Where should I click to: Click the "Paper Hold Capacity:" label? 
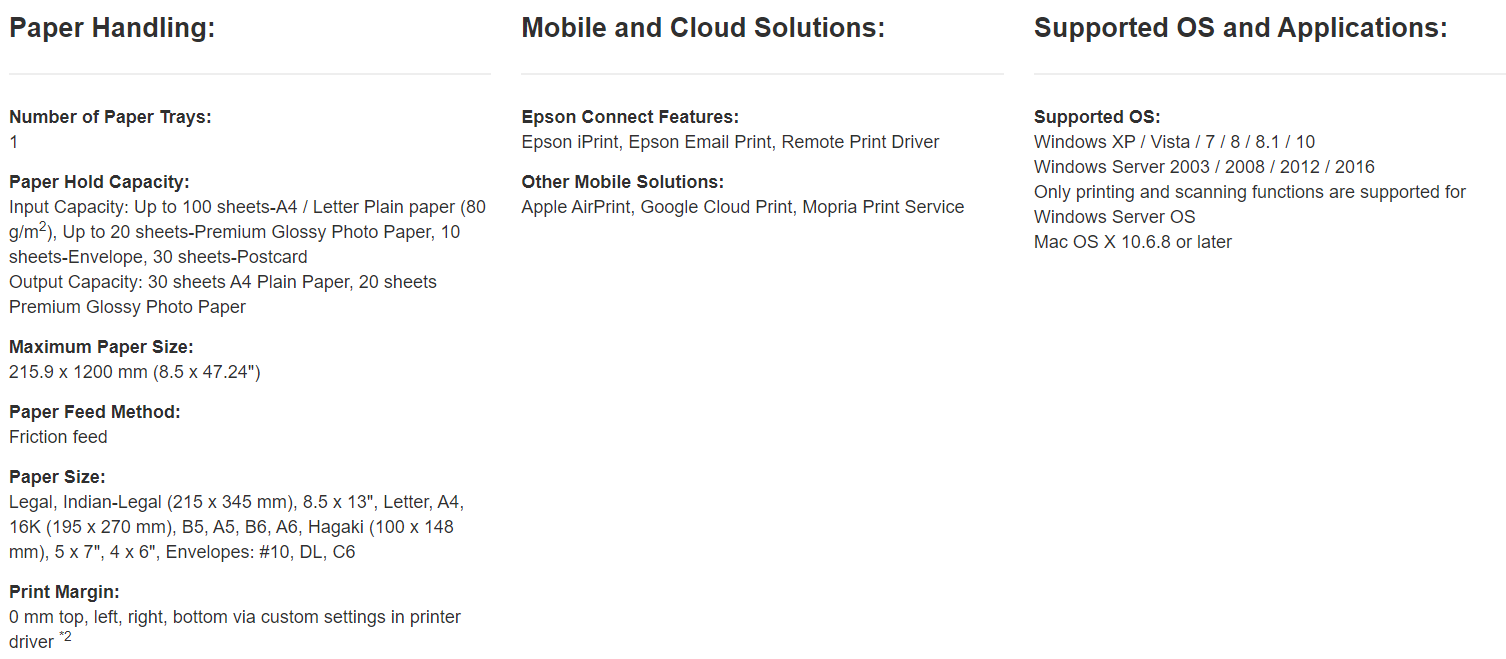click(x=99, y=182)
